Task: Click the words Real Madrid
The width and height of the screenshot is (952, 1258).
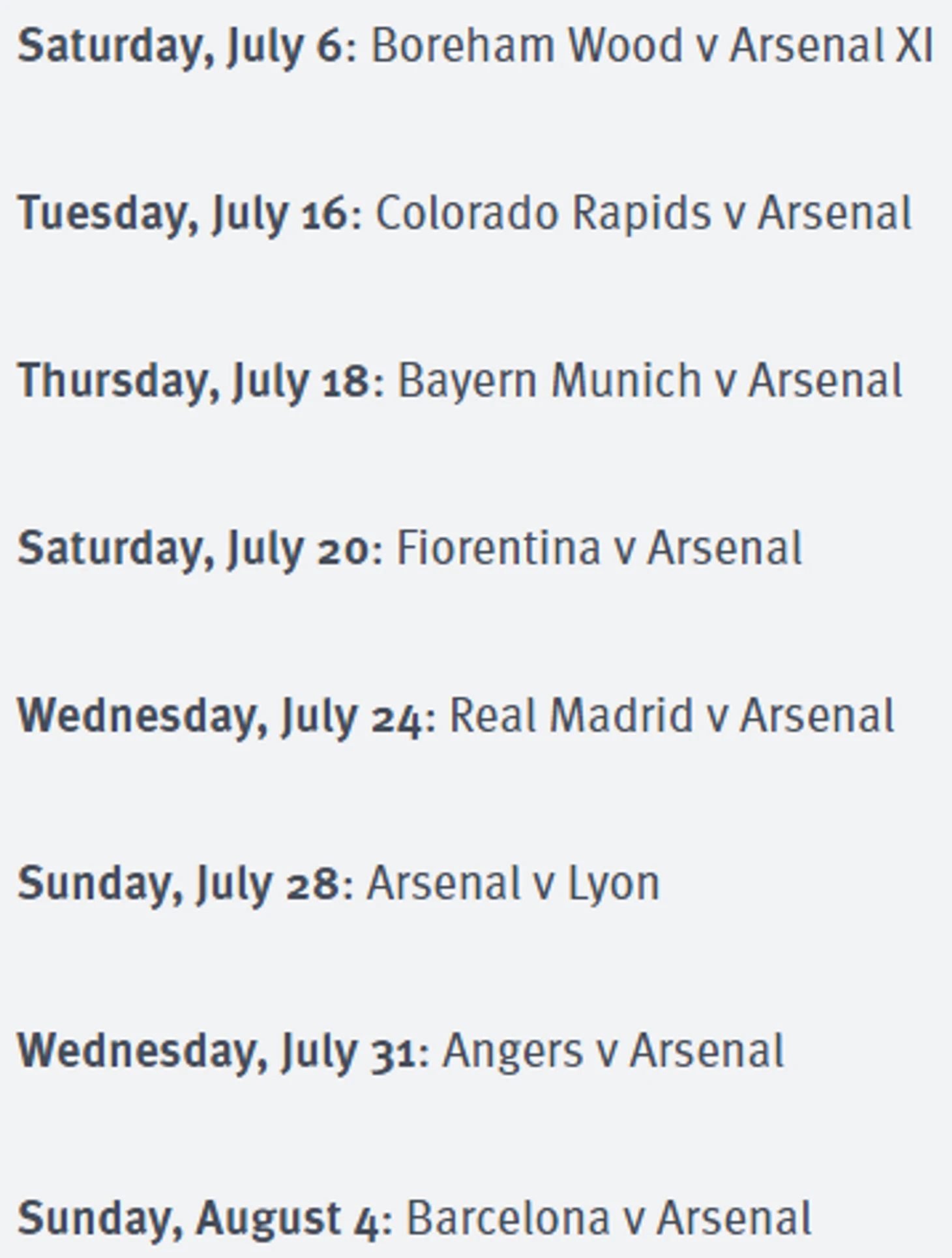Action: pyautogui.click(x=571, y=716)
